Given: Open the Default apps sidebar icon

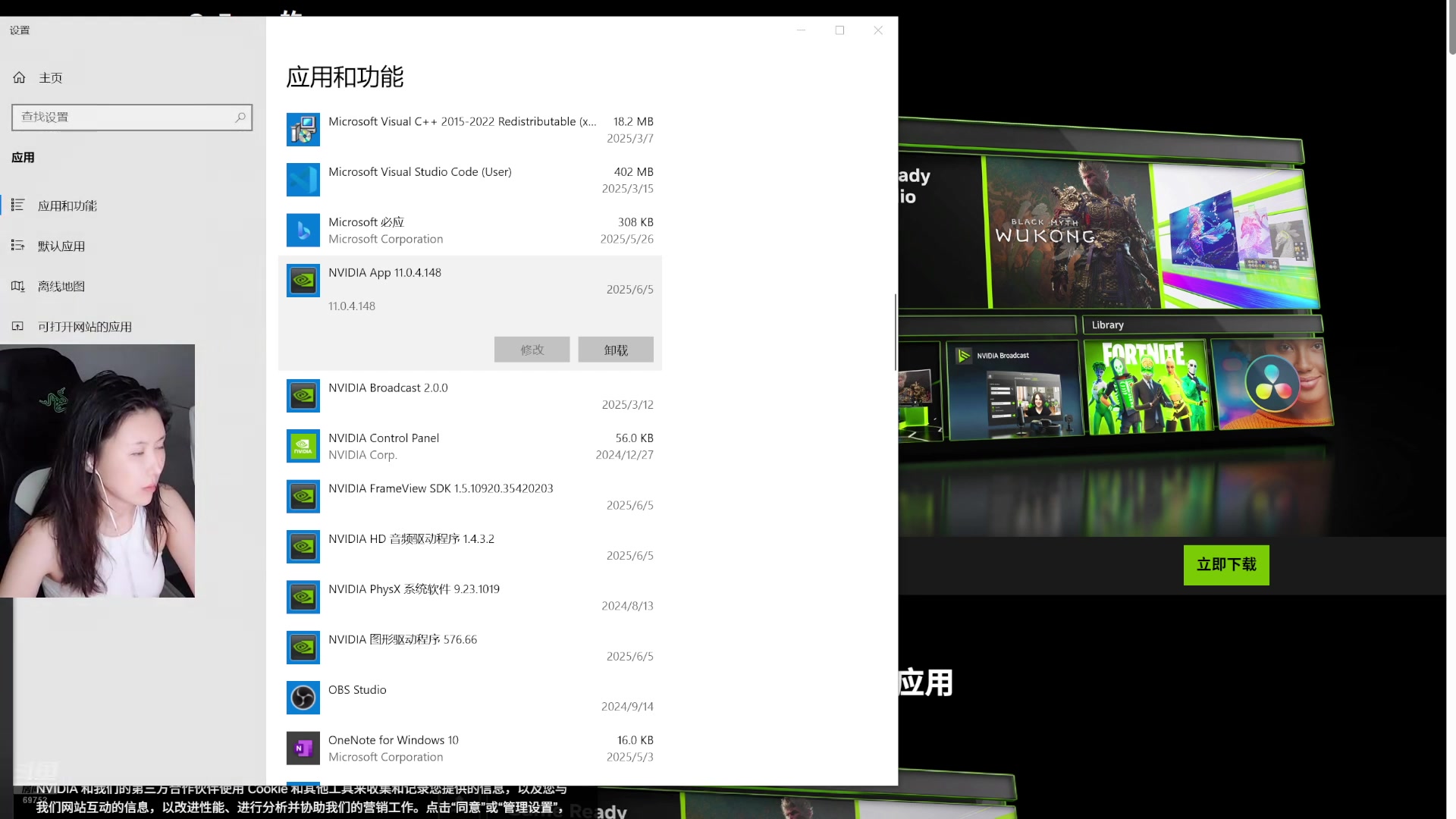Looking at the screenshot, I should point(18,246).
